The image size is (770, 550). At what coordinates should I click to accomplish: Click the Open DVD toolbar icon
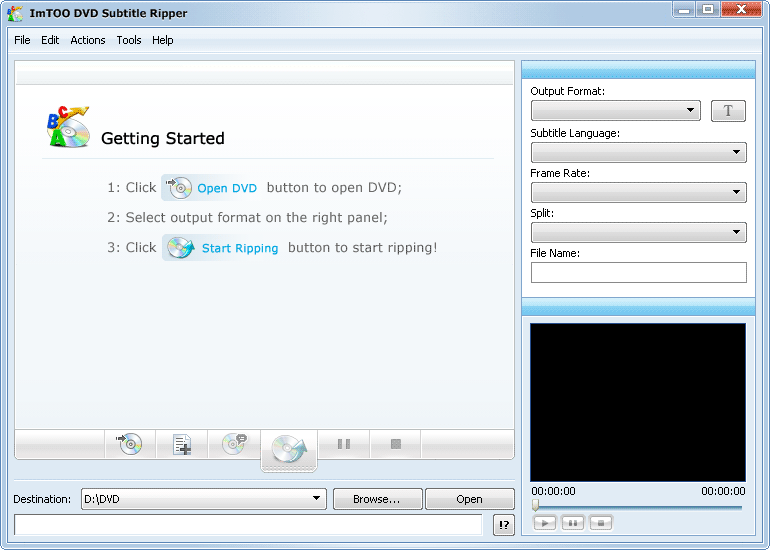pos(130,444)
